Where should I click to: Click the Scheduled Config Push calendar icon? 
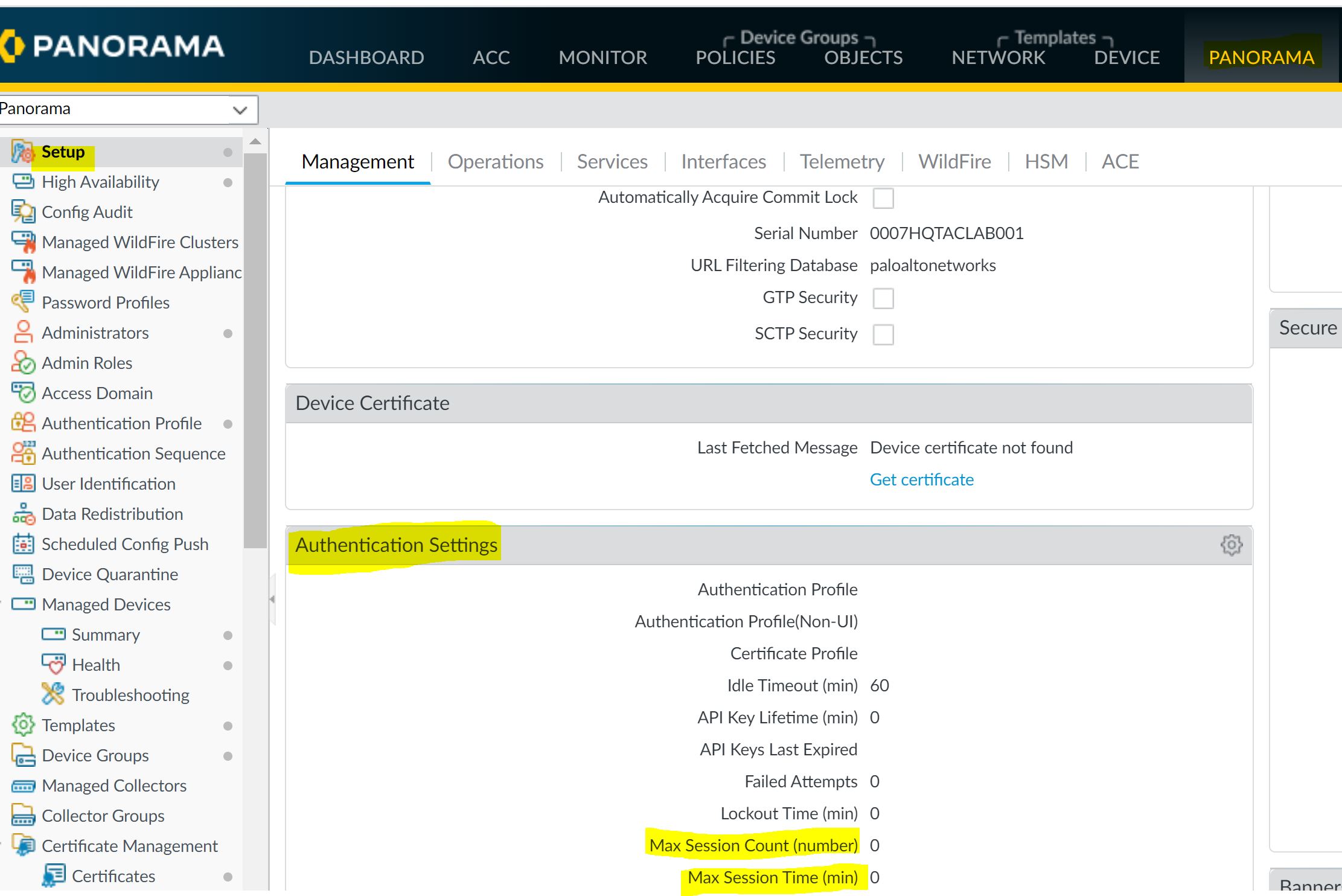(x=24, y=543)
